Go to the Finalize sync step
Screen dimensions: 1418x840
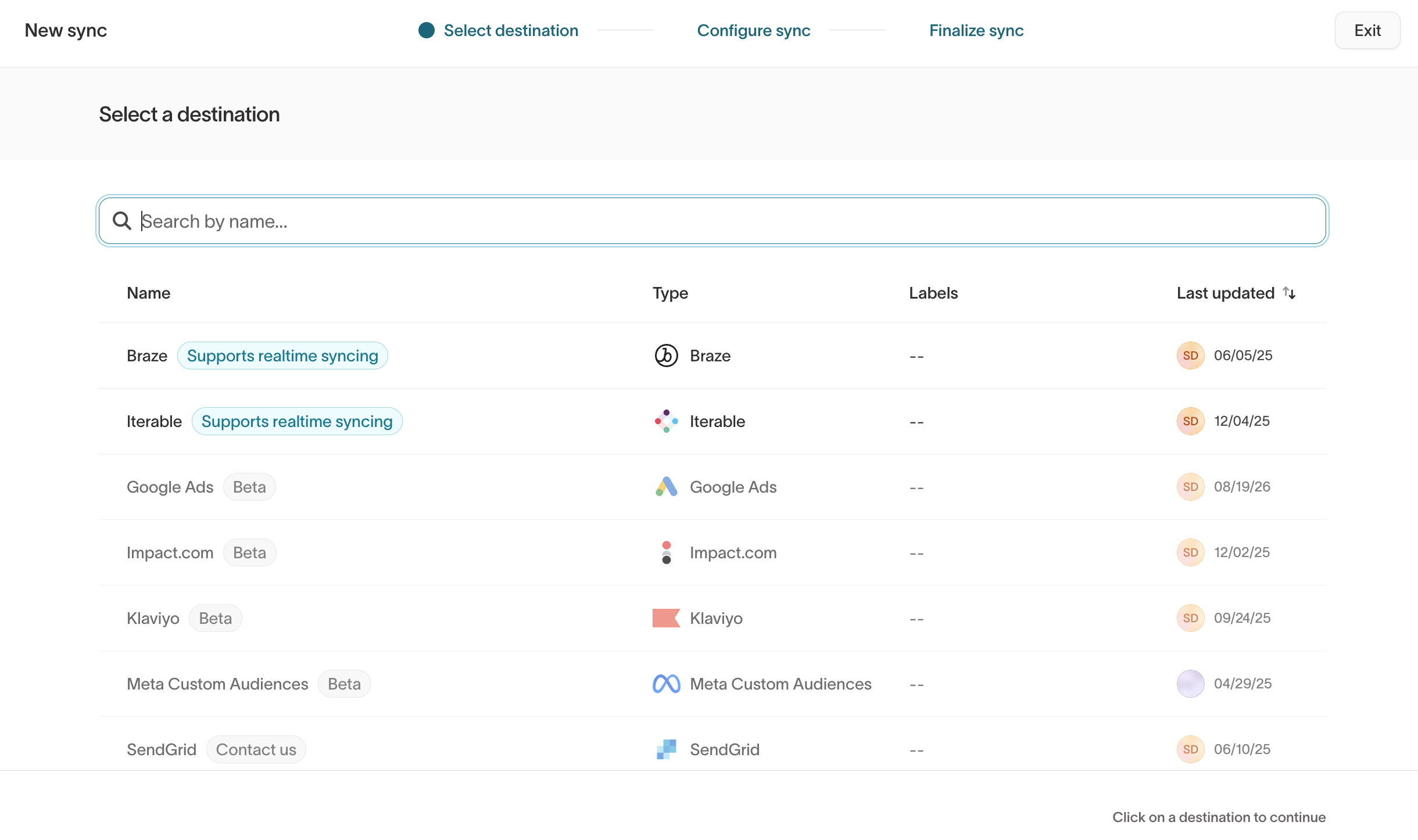(976, 30)
